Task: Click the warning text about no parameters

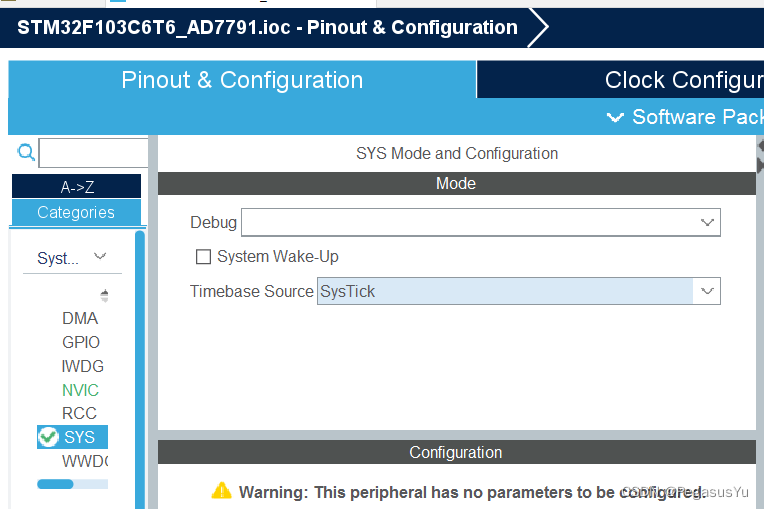Action: 471,492
